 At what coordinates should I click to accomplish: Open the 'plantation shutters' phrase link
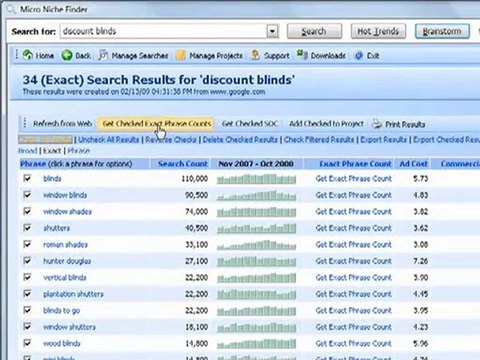pos(73,294)
